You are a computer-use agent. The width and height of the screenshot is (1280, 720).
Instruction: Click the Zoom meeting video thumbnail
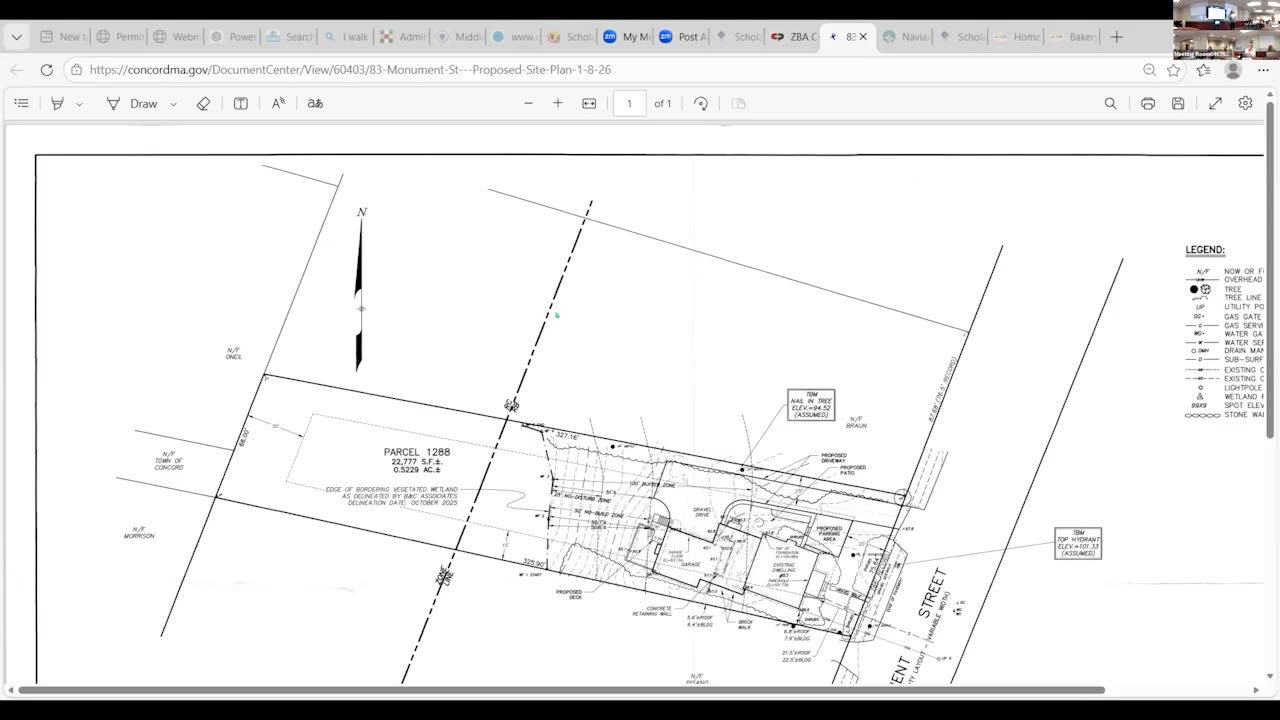click(1226, 29)
